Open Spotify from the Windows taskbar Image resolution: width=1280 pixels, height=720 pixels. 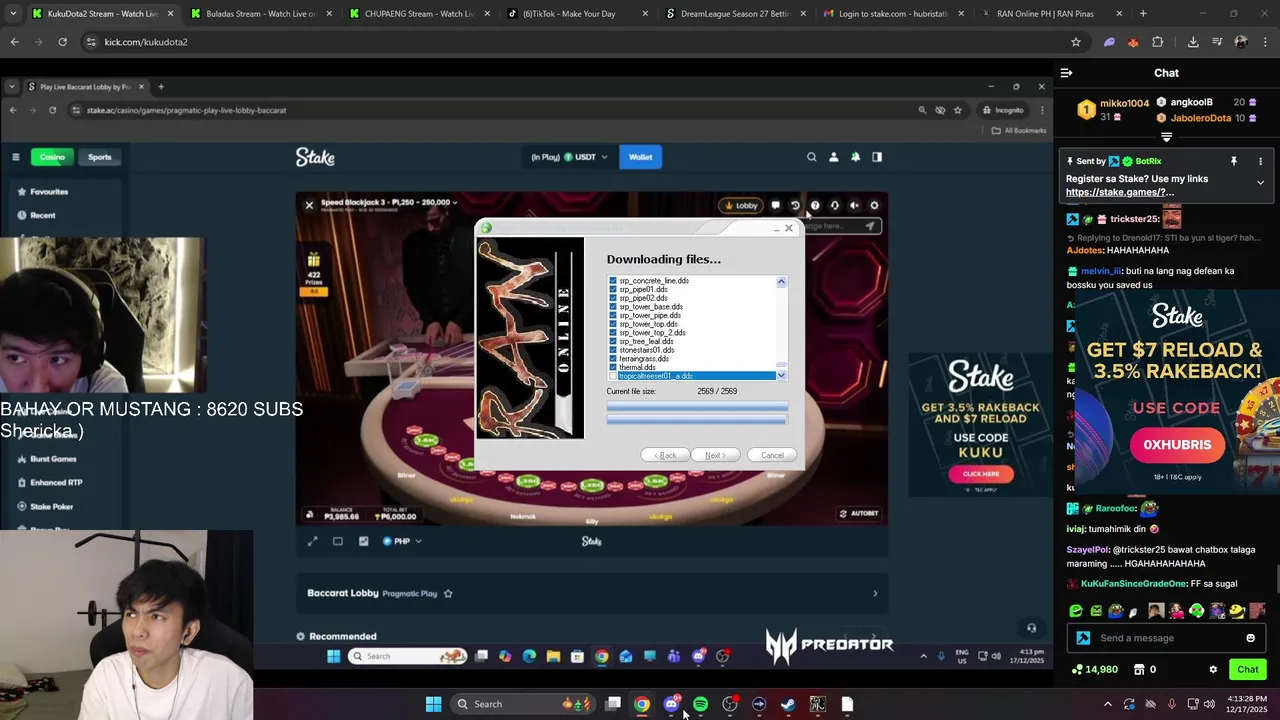(700, 704)
